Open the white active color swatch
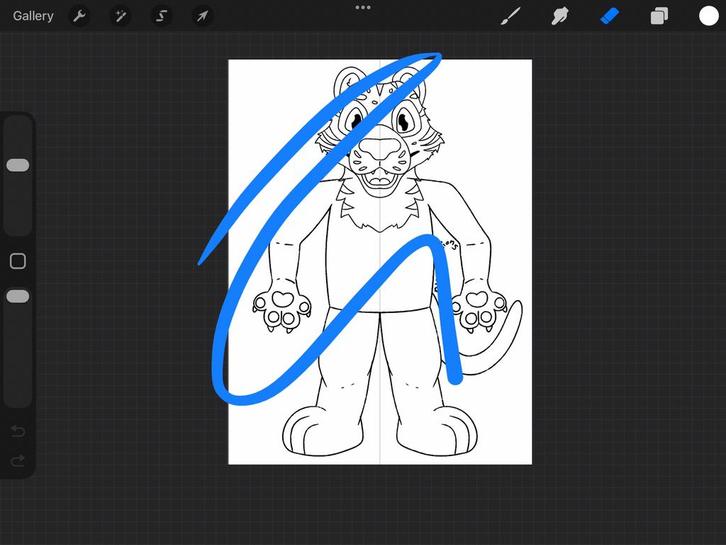 click(x=708, y=16)
